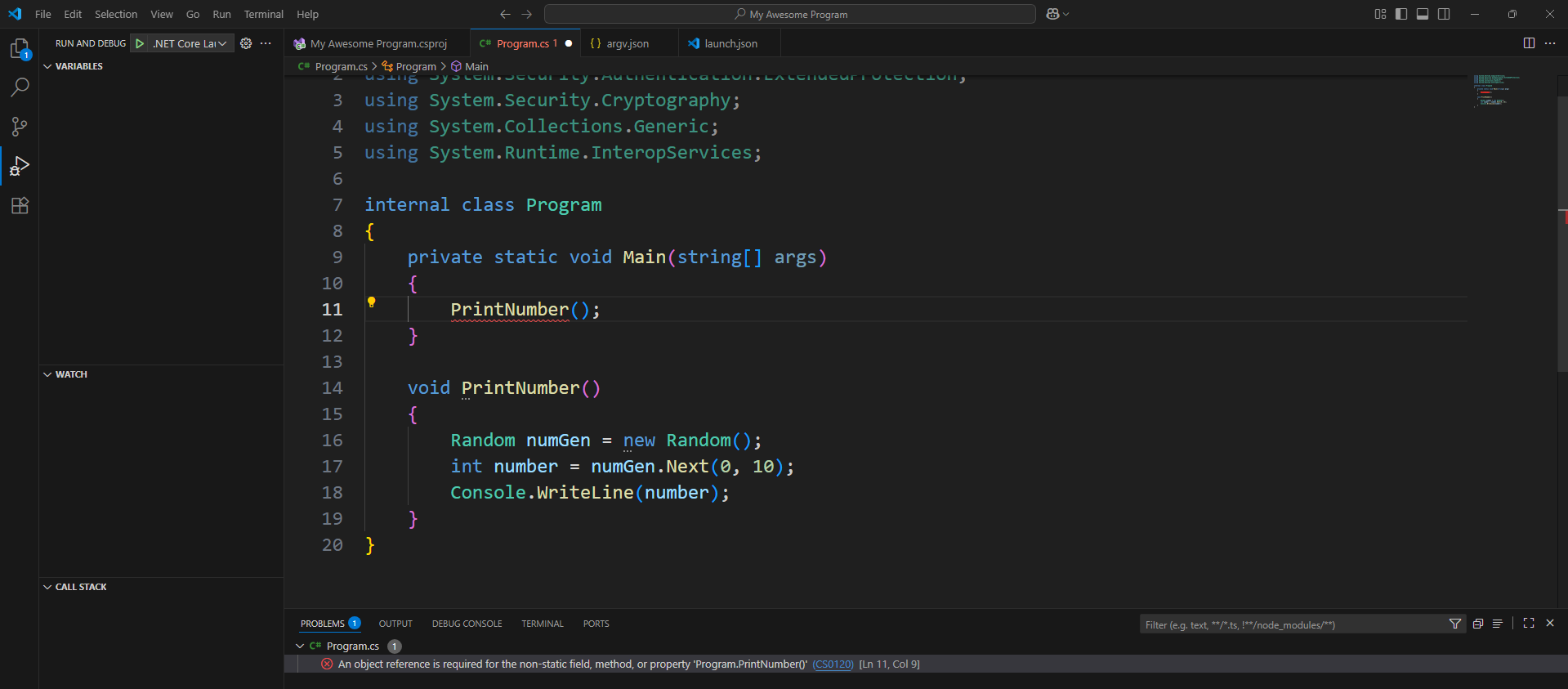Open the Extensions view
The height and width of the screenshot is (689, 1568).
[20, 205]
